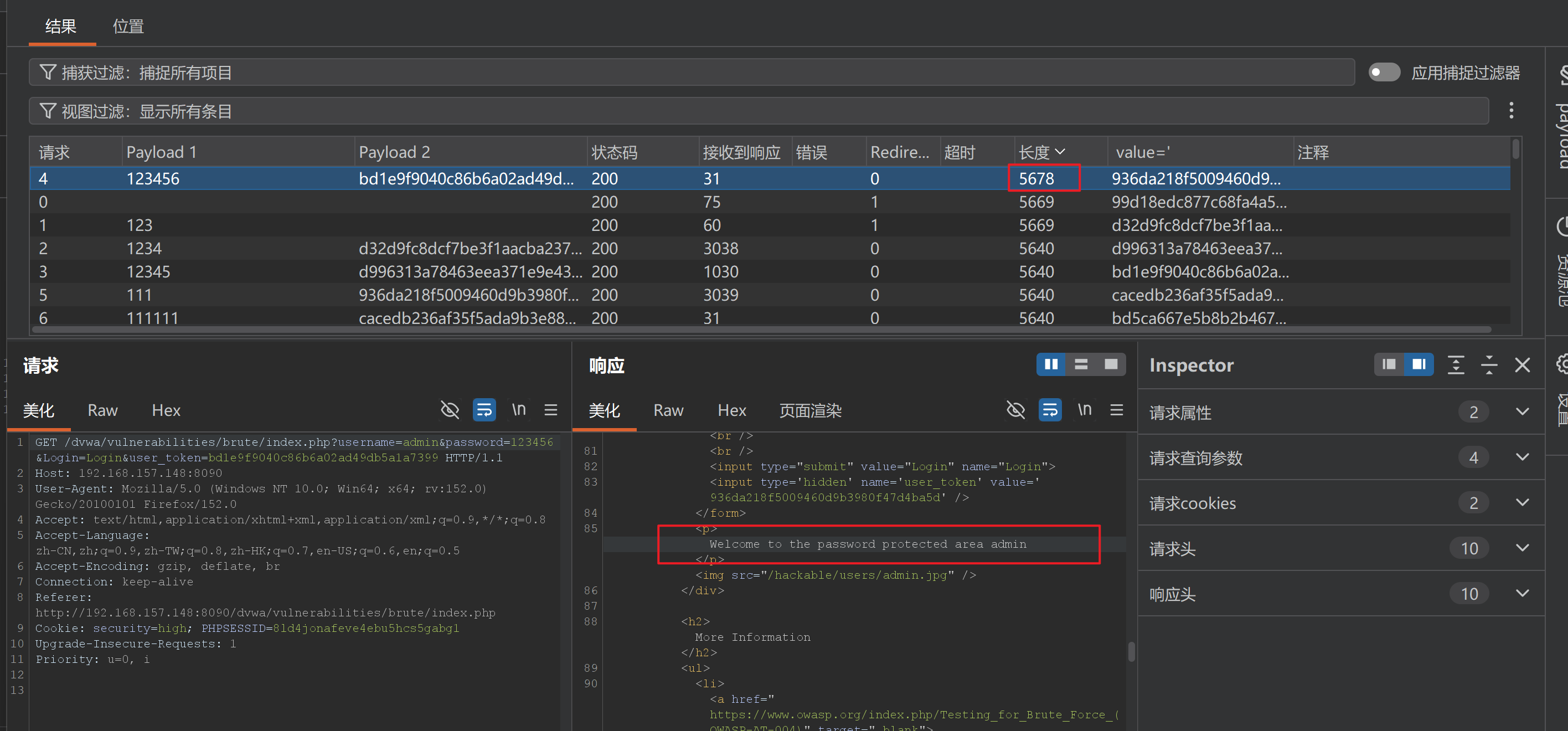Toggle the \n newline display in request panel
The height and width of the screenshot is (731, 1568).
(x=519, y=410)
